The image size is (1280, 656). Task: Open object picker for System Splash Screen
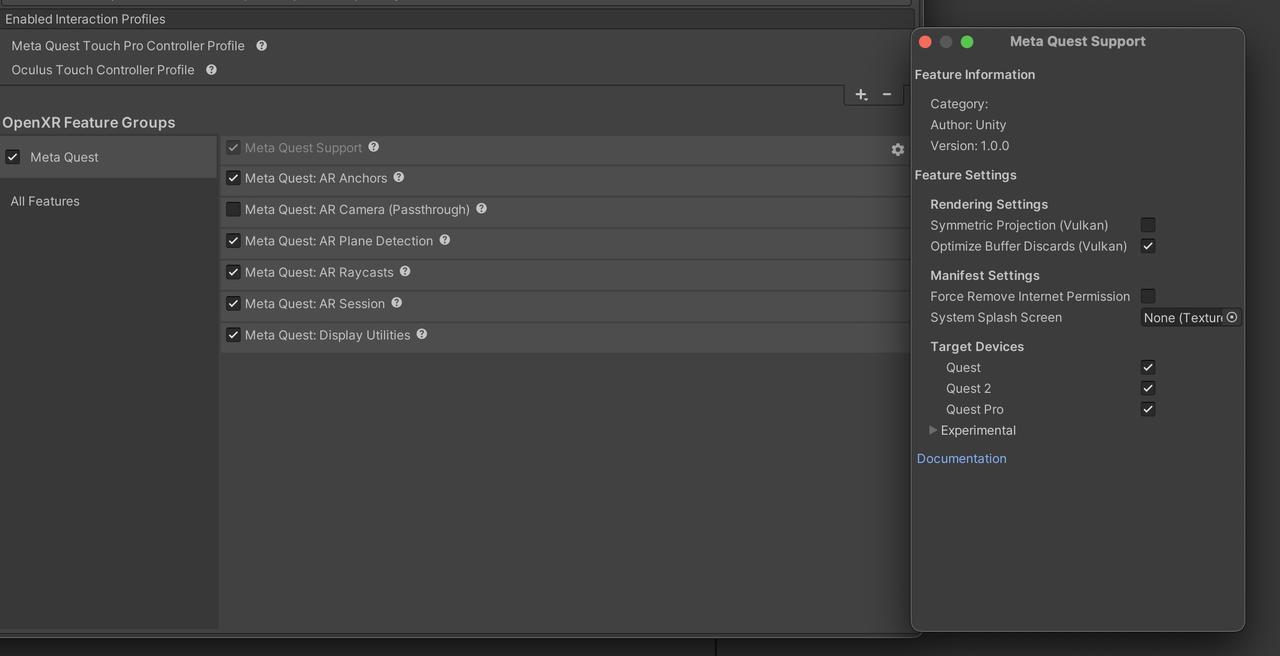(x=1232, y=317)
